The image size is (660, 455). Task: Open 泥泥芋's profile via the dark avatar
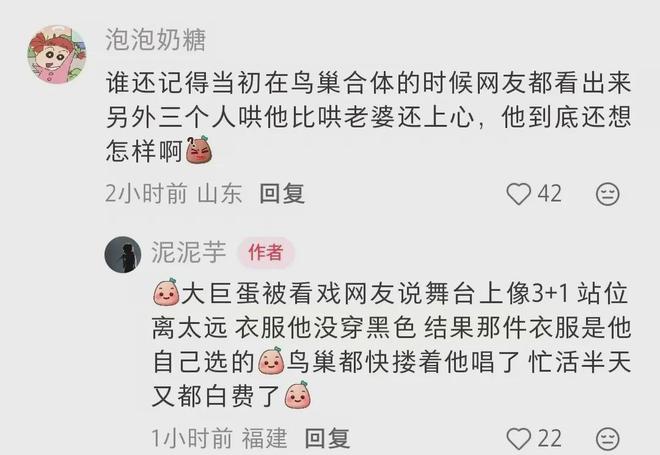click(x=123, y=254)
